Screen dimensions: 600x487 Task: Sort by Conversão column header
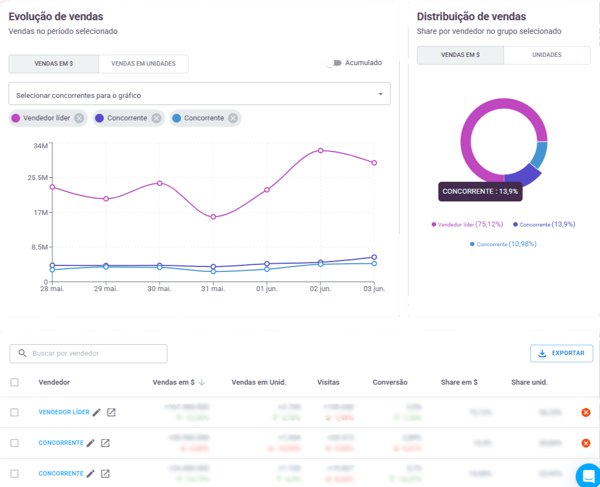pyautogui.click(x=390, y=382)
